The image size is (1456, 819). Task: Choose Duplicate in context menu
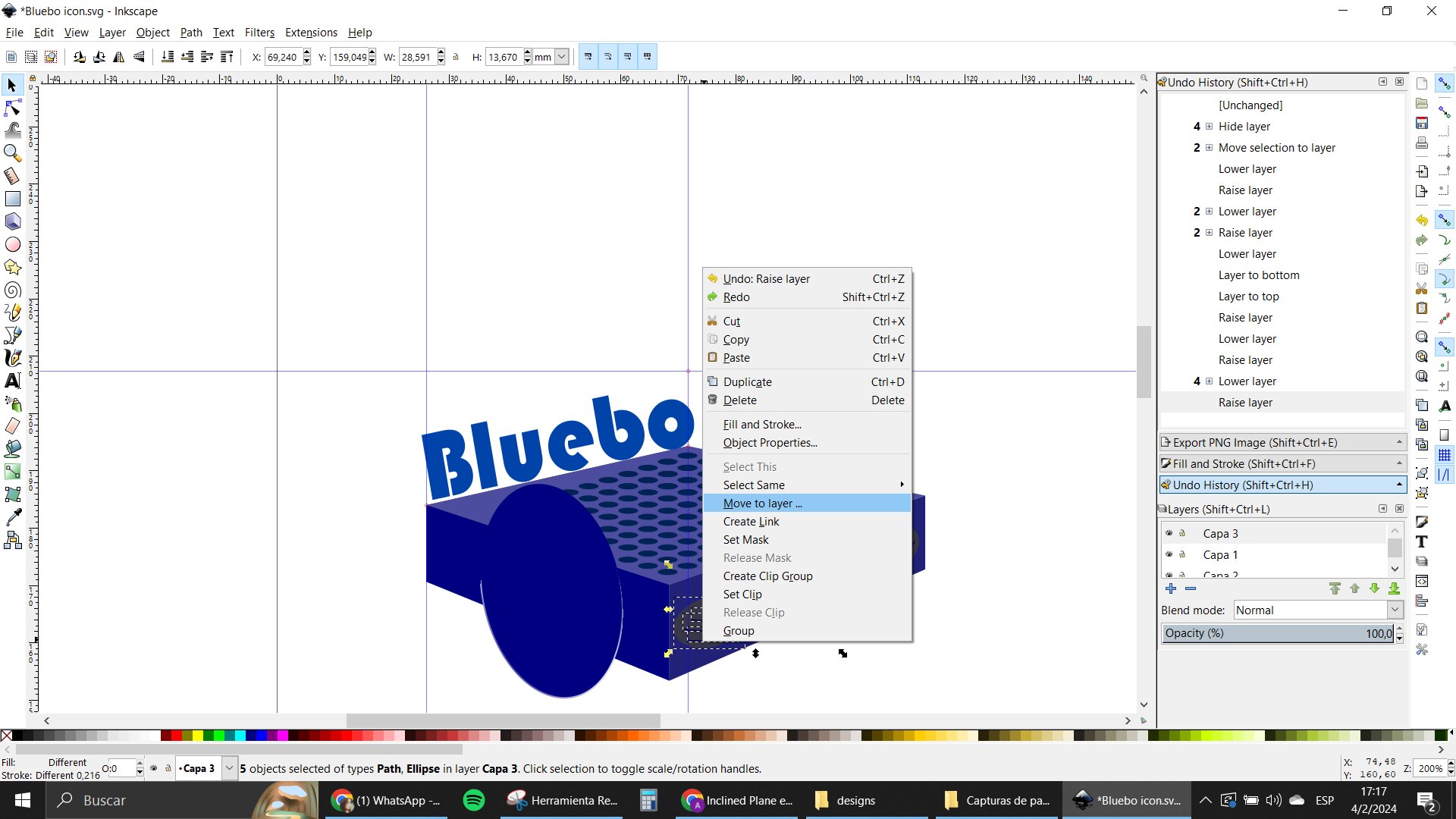807,382
